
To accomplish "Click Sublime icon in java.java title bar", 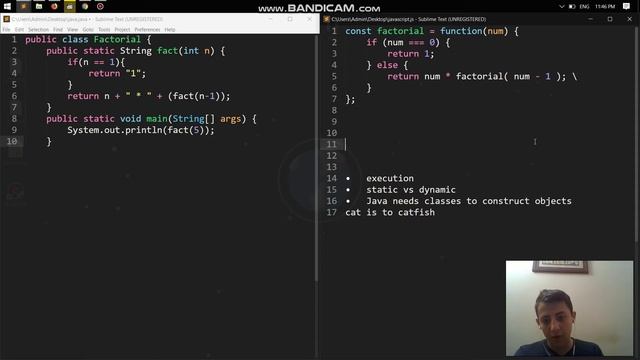I will 6,19.
